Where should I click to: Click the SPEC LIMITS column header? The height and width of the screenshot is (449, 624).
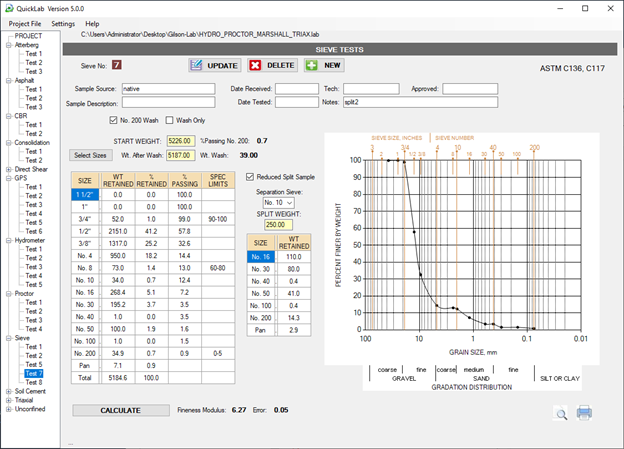point(218,180)
